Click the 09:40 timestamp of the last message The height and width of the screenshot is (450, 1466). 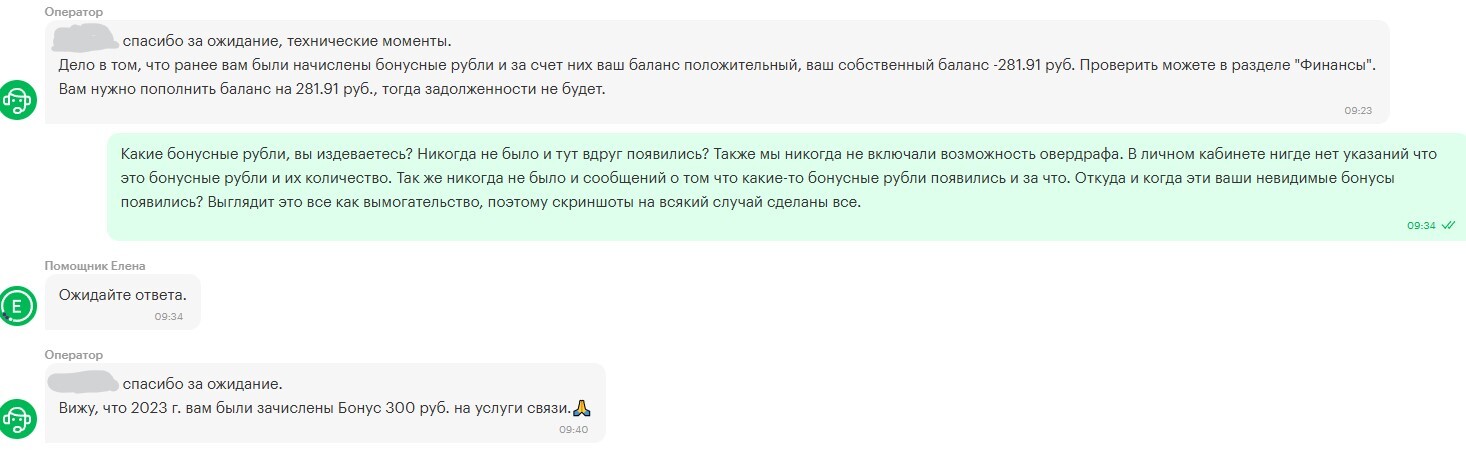click(574, 429)
